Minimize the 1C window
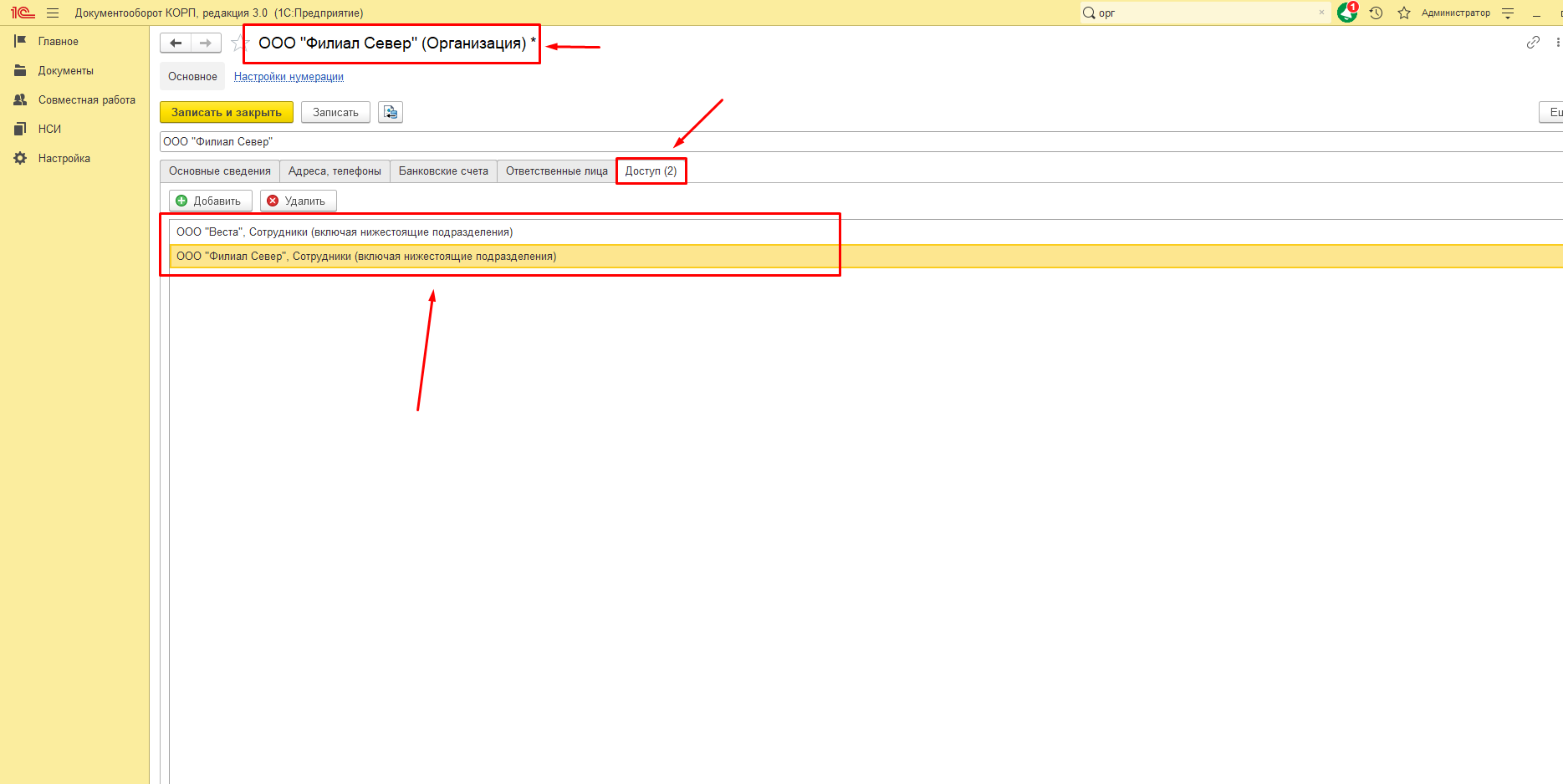The image size is (1563, 784). (1536, 13)
